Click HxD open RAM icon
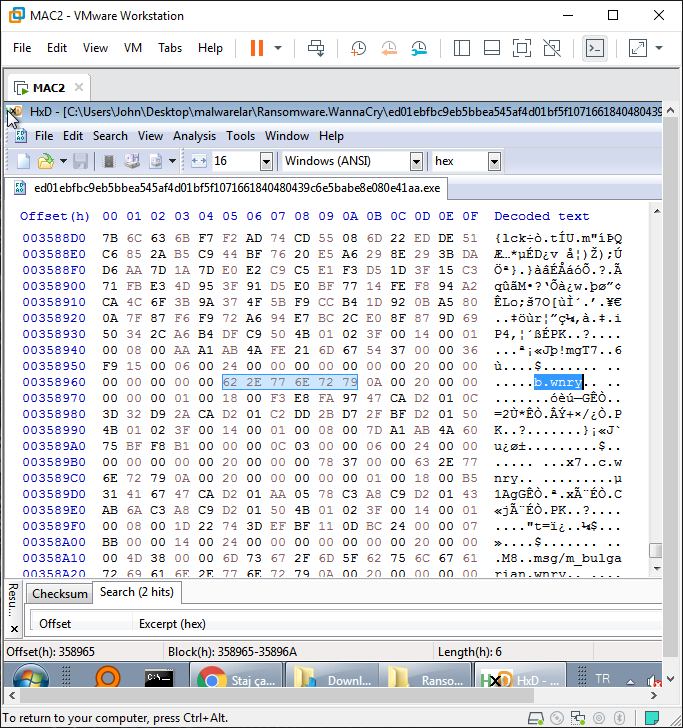The height and width of the screenshot is (728, 683). click(108, 161)
